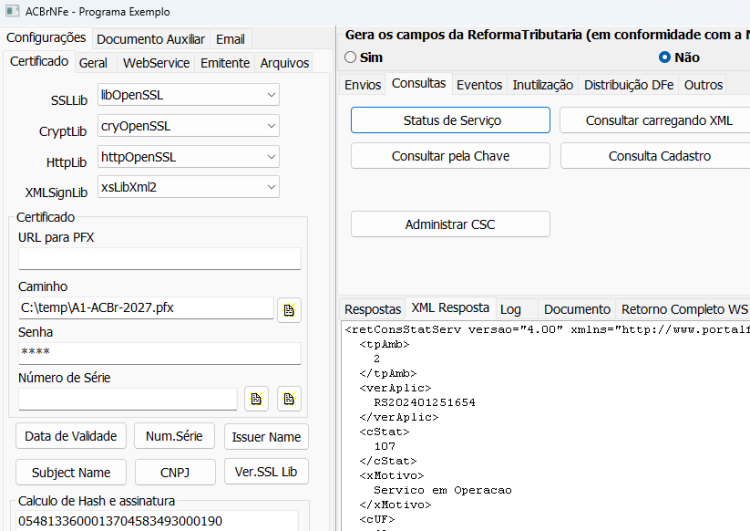750x531 pixels.
Task: Click the RS202401251654 value in XML
Action: 424,402
